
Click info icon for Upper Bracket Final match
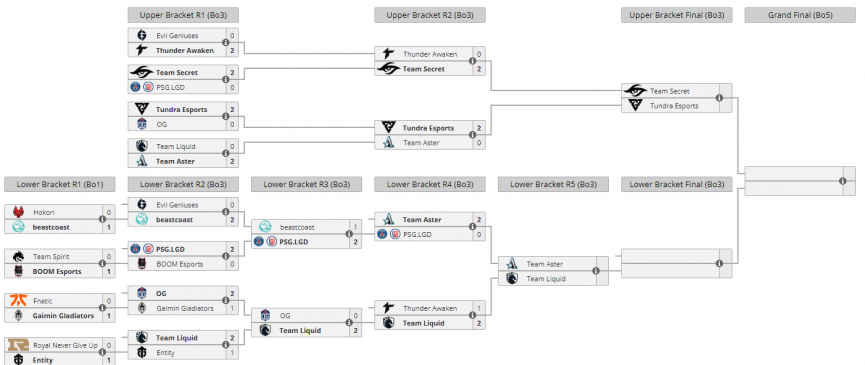(x=719, y=98)
